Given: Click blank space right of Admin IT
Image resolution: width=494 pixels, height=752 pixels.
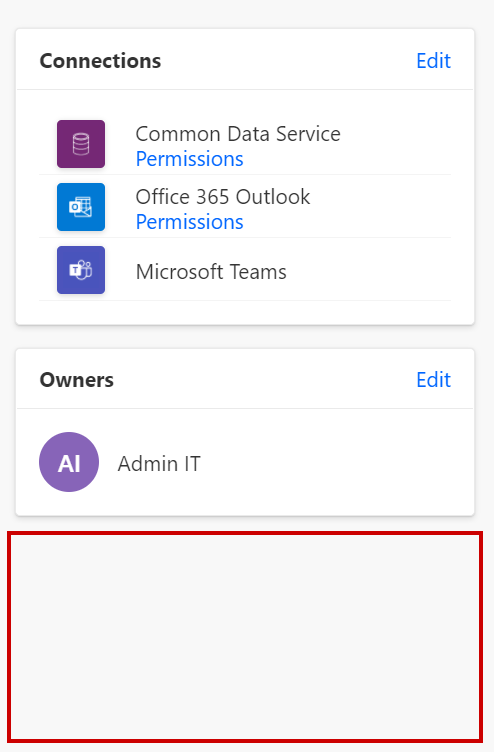Looking at the screenshot, I should (x=336, y=463).
